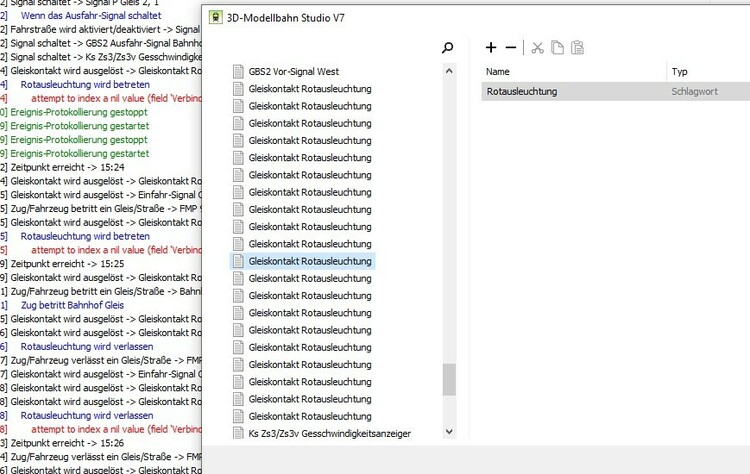Select the highlighted Gleiskontakt Rotausleuchtung item
Screen dimensions: 750x474
[310, 261]
